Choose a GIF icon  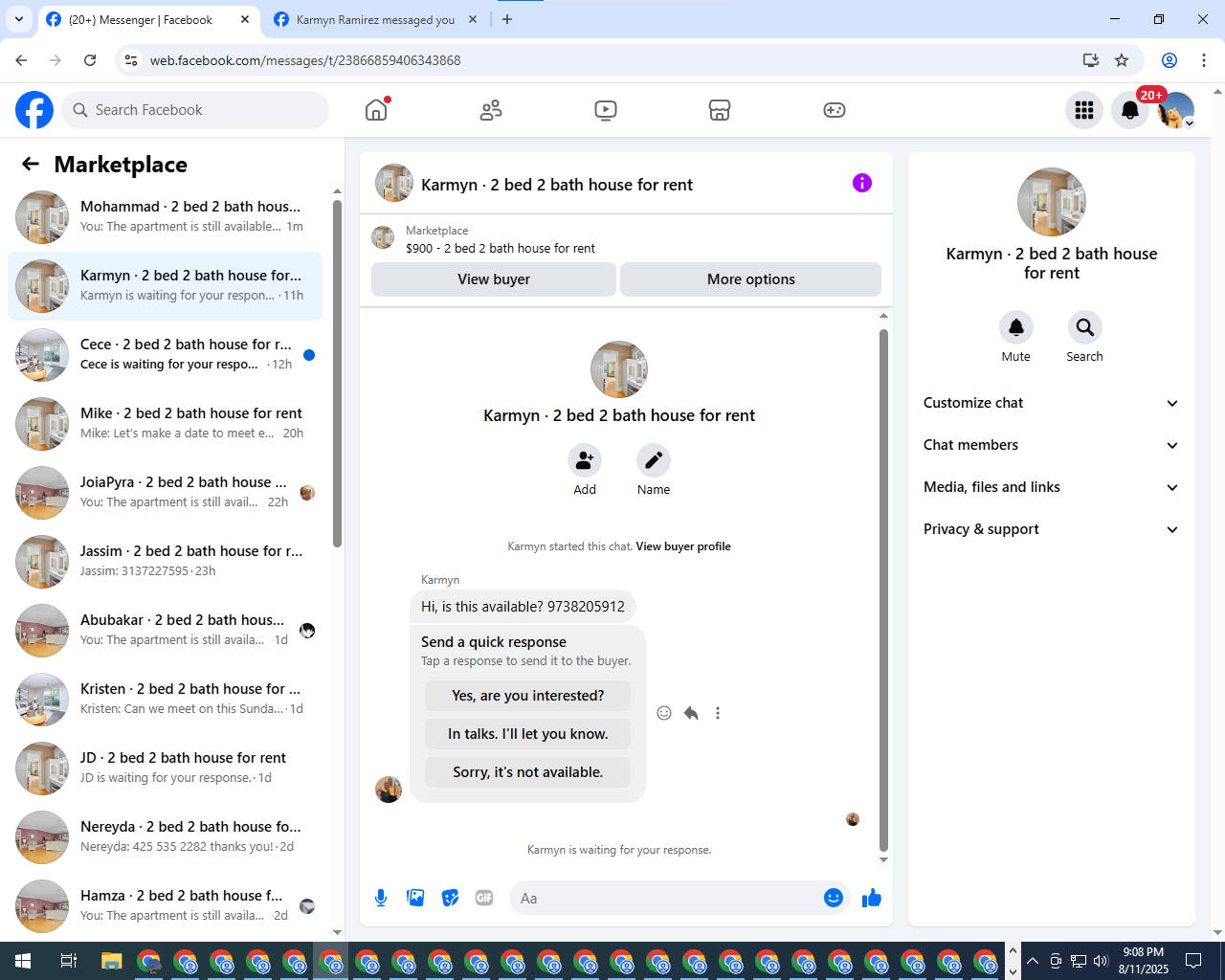coord(484,898)
